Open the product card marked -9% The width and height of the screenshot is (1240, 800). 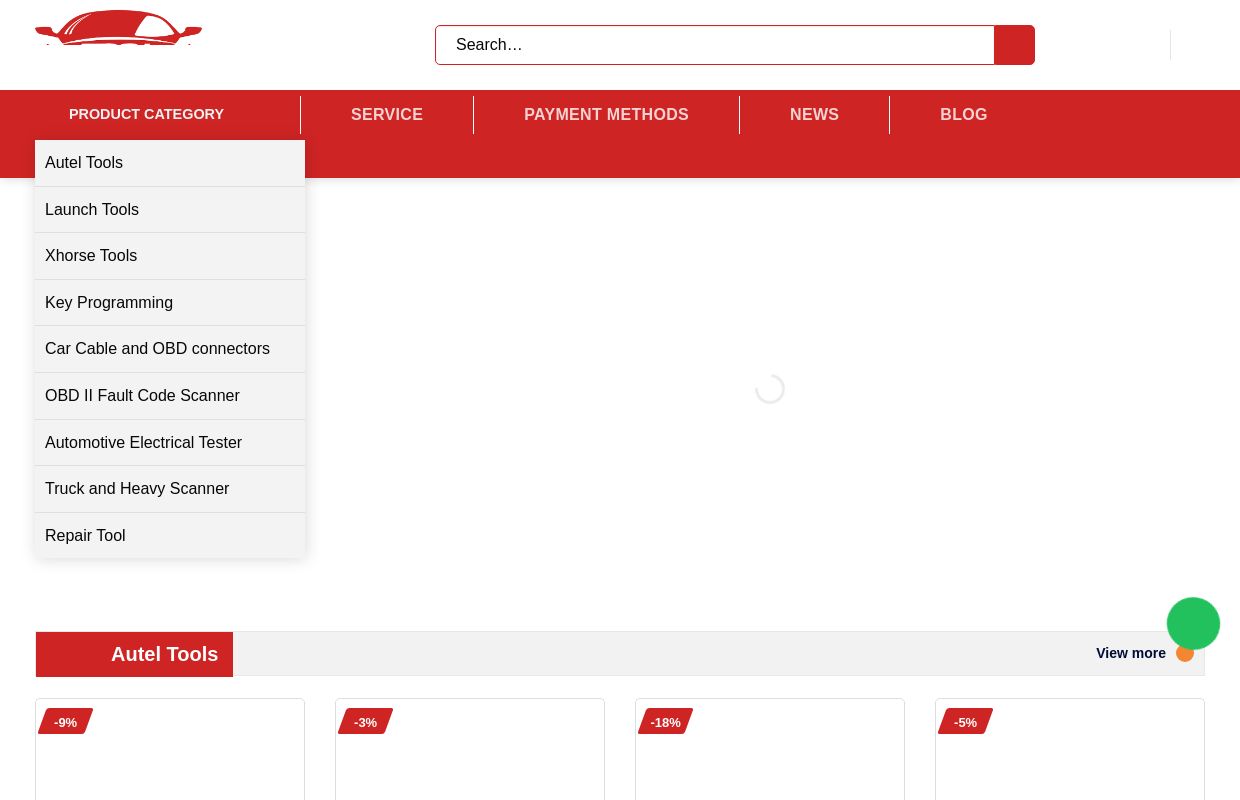tap(170, 750)
